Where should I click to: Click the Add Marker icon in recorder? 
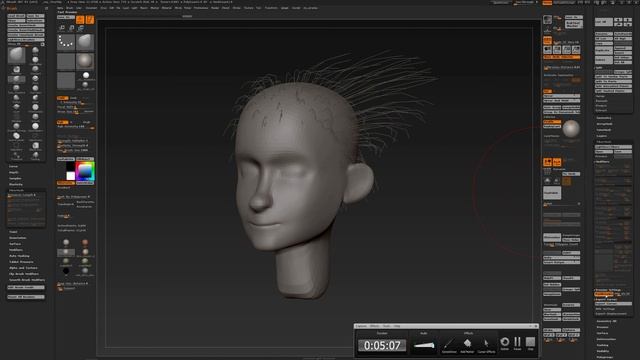[x=467, y=344]
